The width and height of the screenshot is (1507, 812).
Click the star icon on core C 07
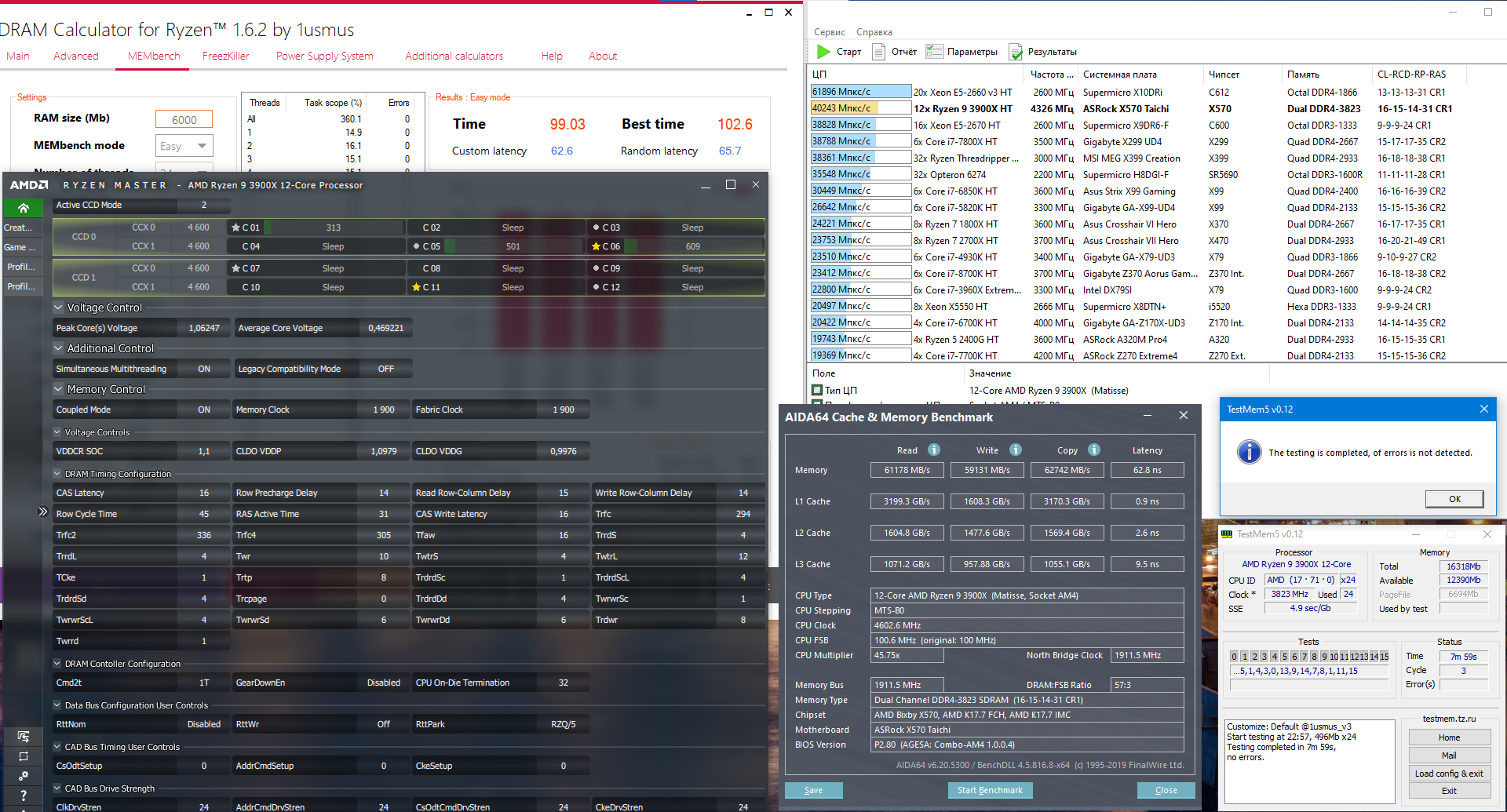tap(235, 268)
